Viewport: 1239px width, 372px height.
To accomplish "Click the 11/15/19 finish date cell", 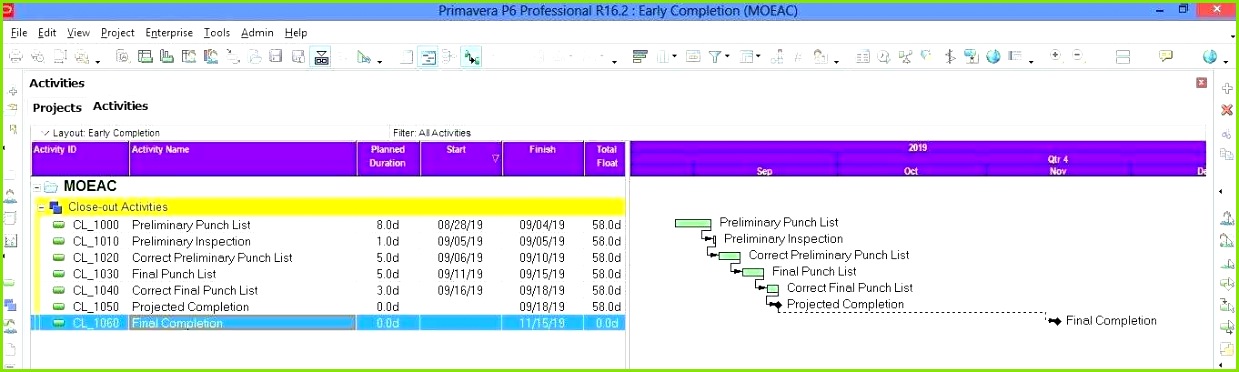I will 543,323.
